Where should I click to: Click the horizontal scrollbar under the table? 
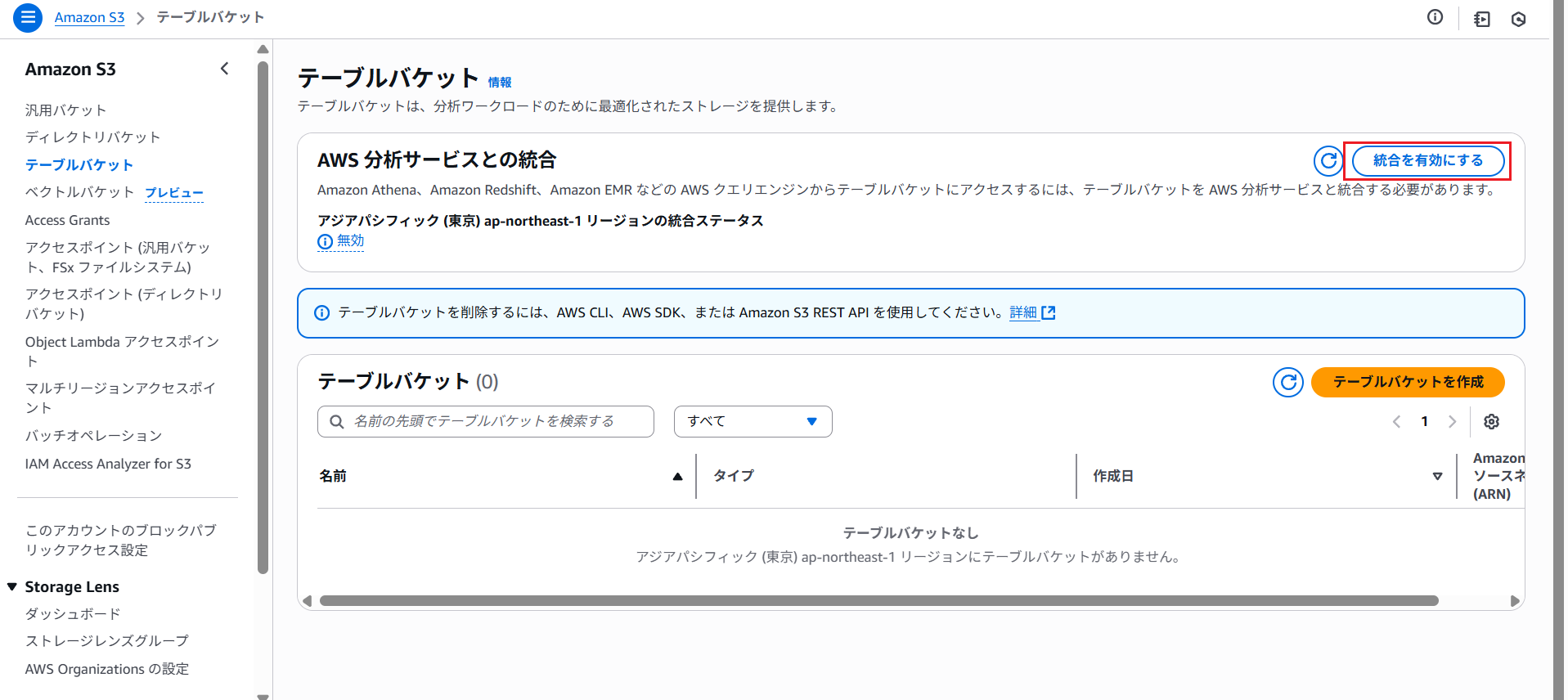pos(878,601)
